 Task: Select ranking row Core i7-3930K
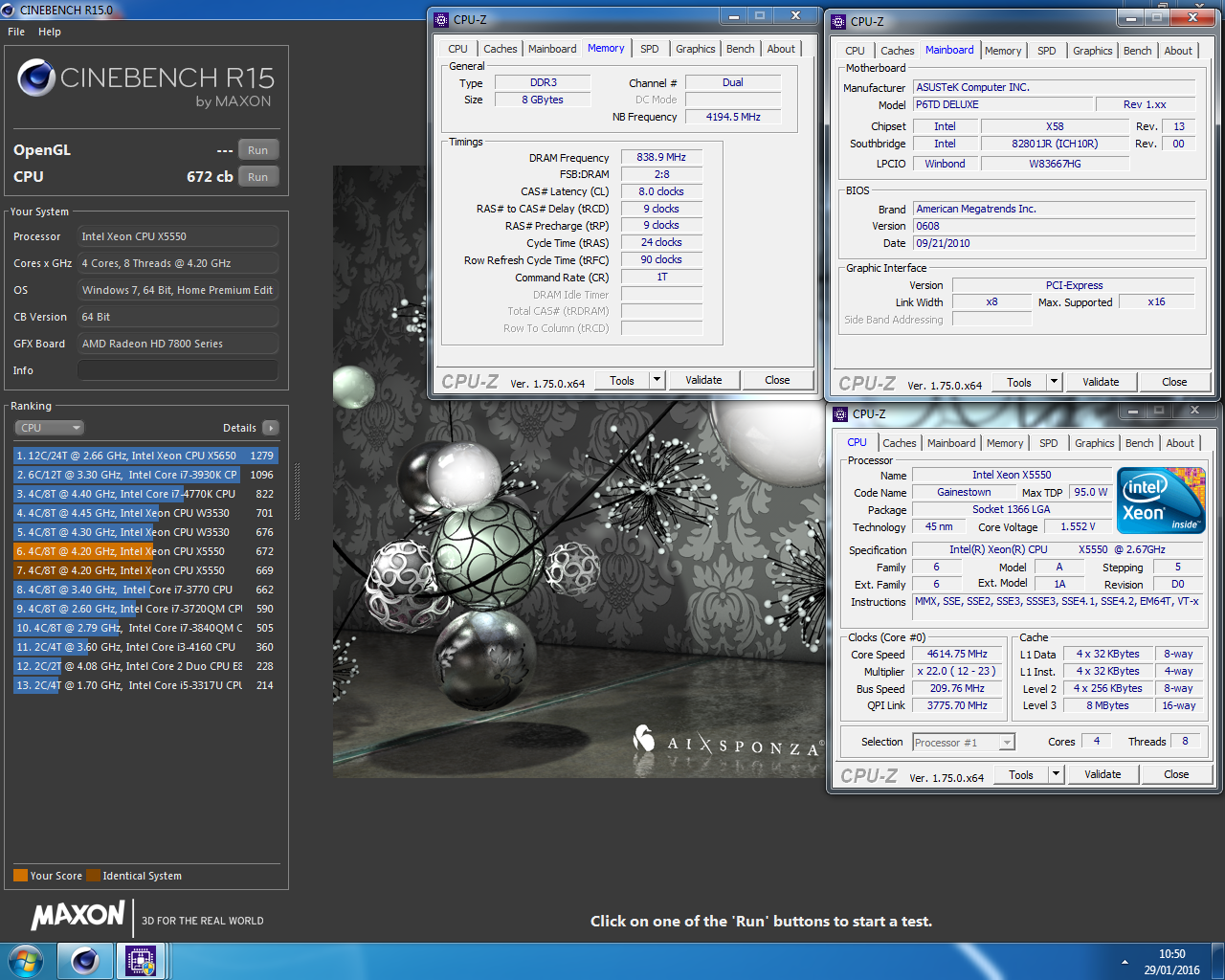(145, 475)
